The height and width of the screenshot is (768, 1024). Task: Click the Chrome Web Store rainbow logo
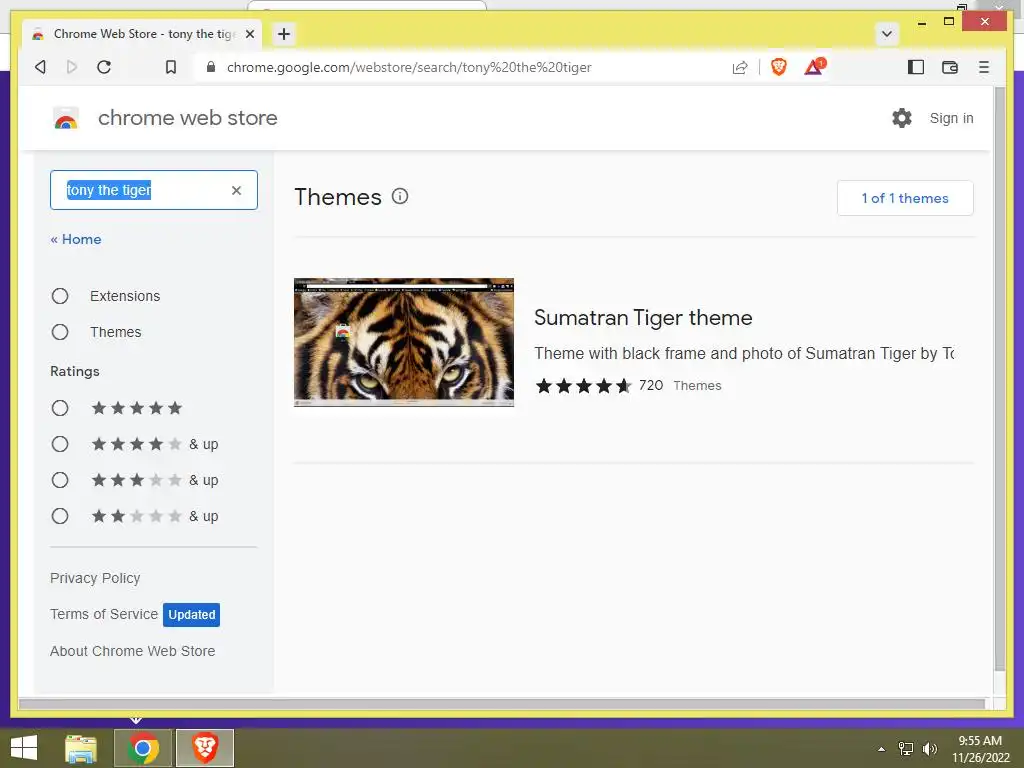tap(65, 118)
